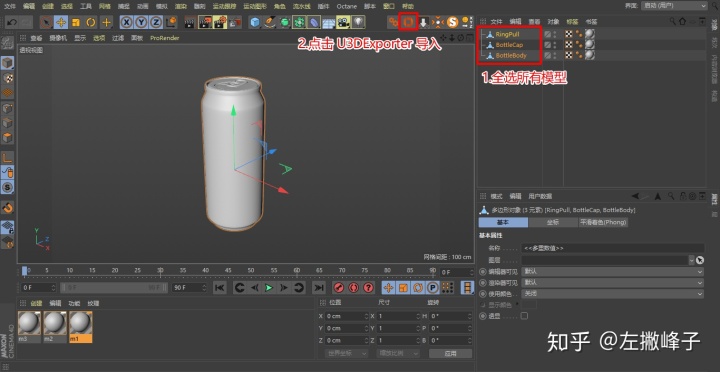
Task: Toggle Z axis lock
Action: [156, 22]
